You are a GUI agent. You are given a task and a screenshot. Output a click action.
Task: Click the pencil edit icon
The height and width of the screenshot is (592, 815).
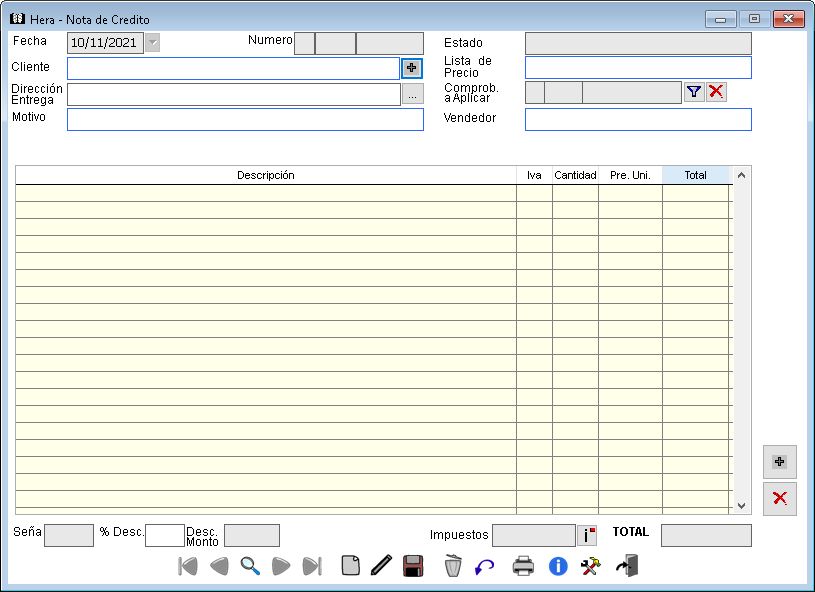point(380,566)
